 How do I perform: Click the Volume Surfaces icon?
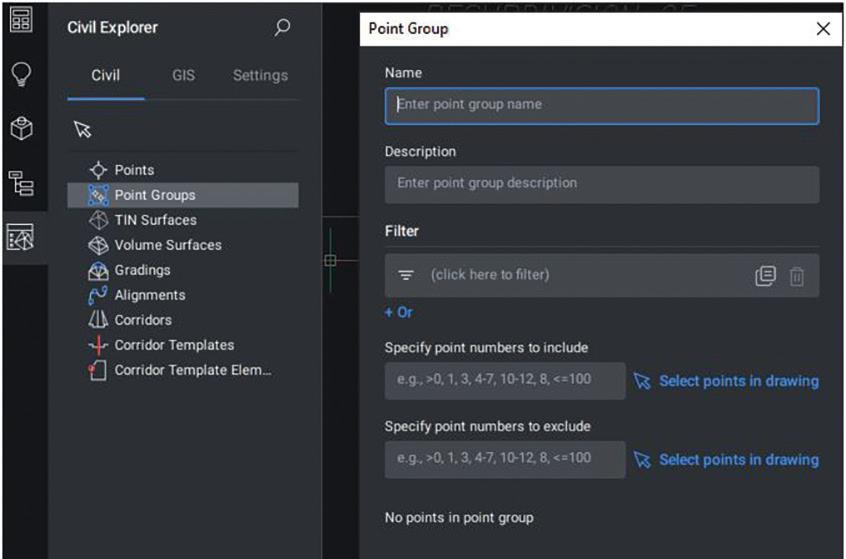pos(98,245)
